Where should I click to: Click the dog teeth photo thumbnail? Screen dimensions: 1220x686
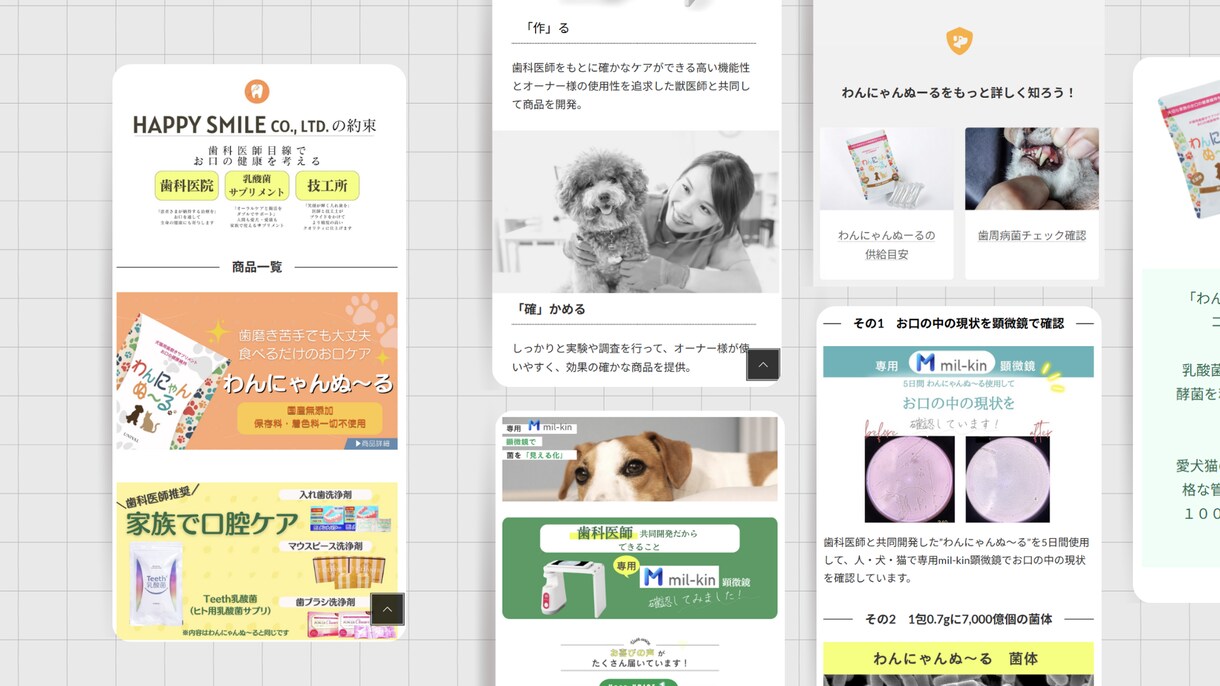click(x=1032, y=169)
